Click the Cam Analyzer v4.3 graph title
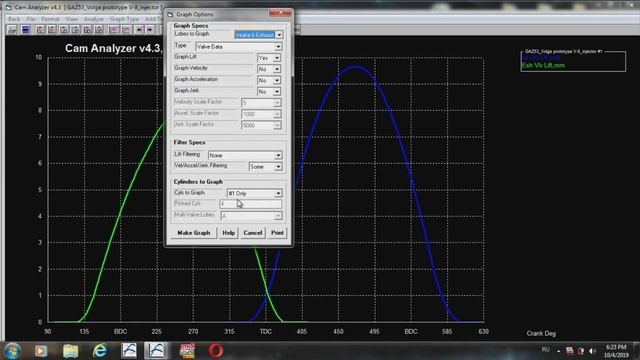 tap(113, 48)
